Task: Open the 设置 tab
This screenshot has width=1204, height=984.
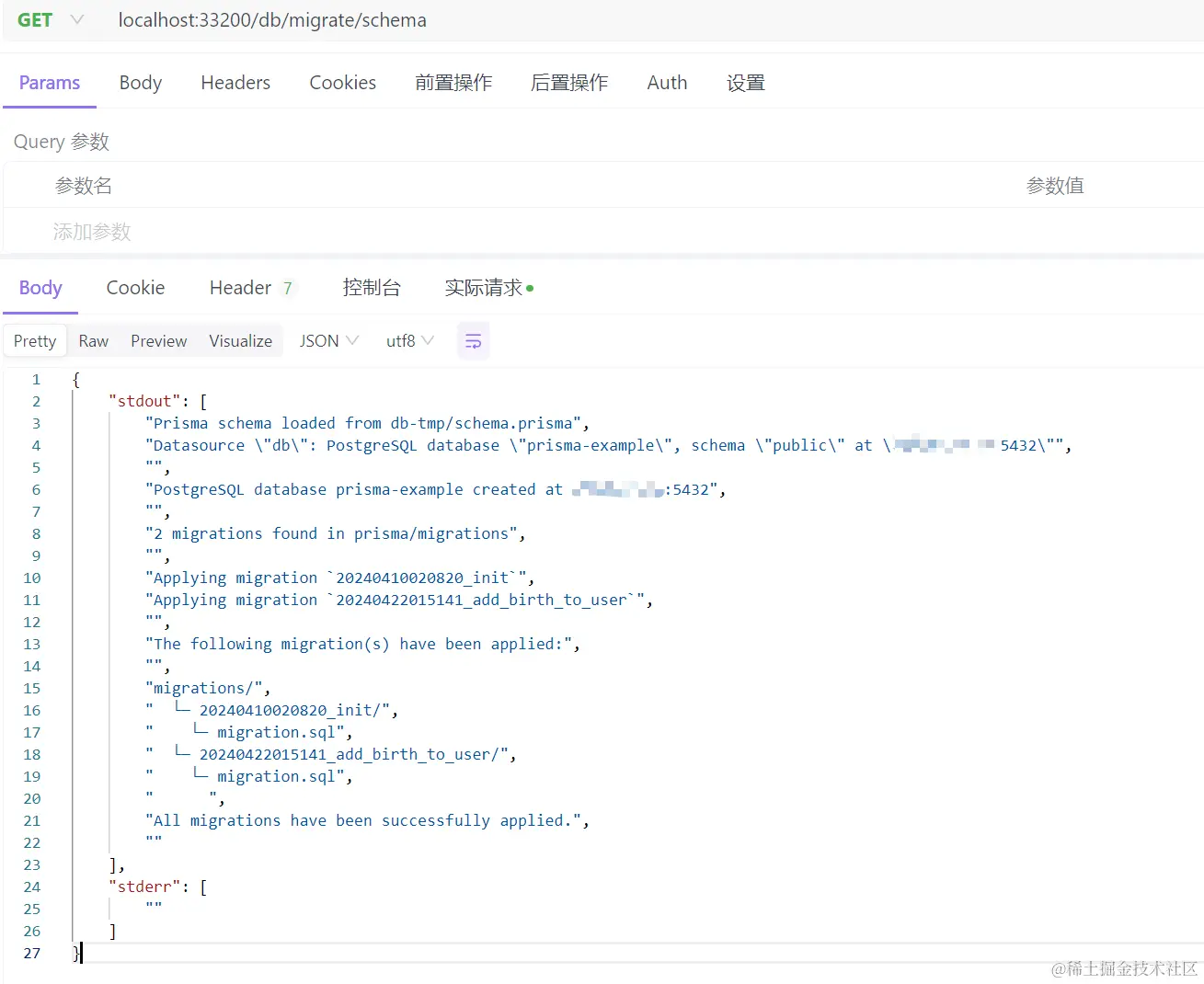Action: click(746, 83)
